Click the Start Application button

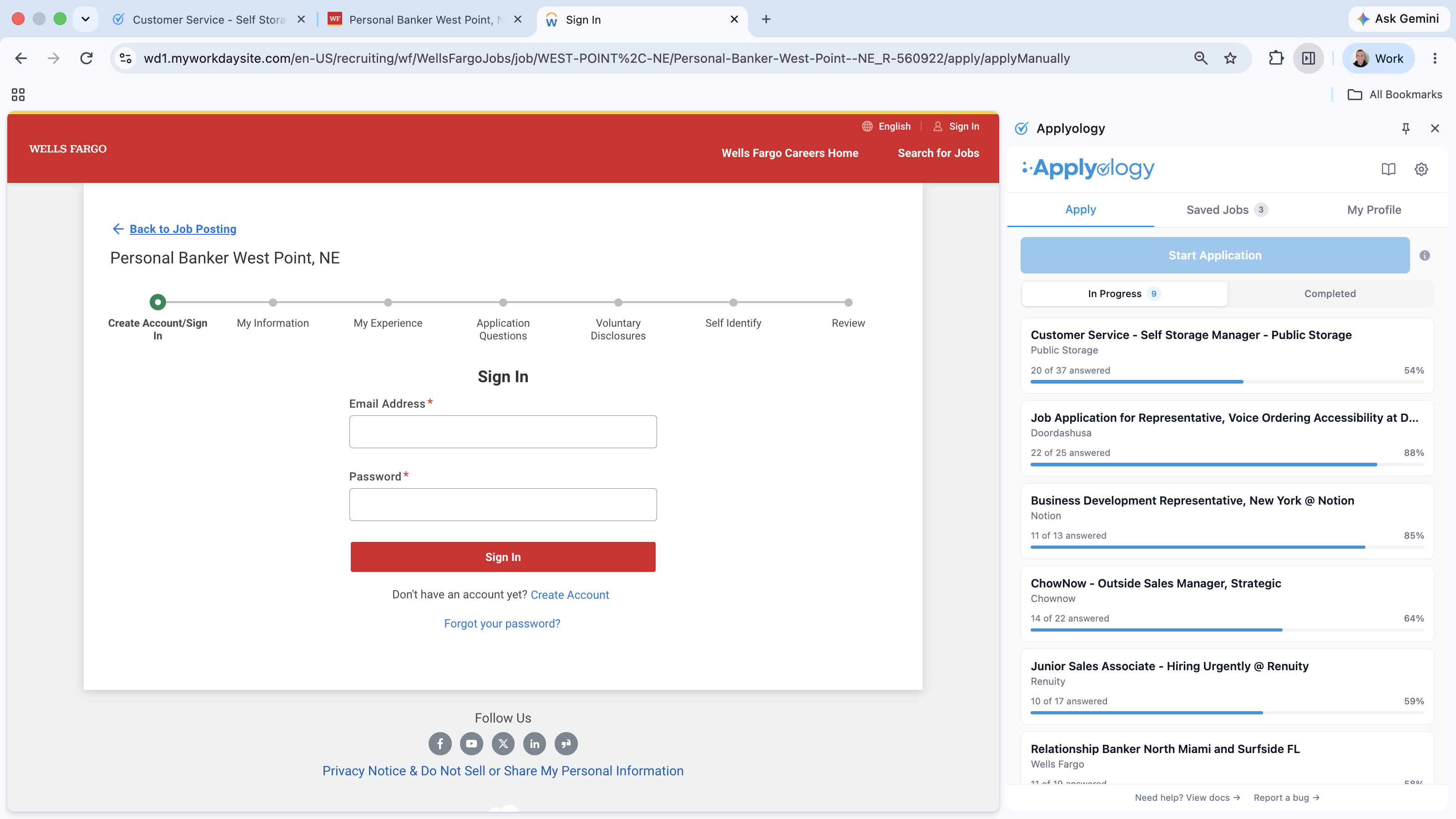[x=1215, y=255]
